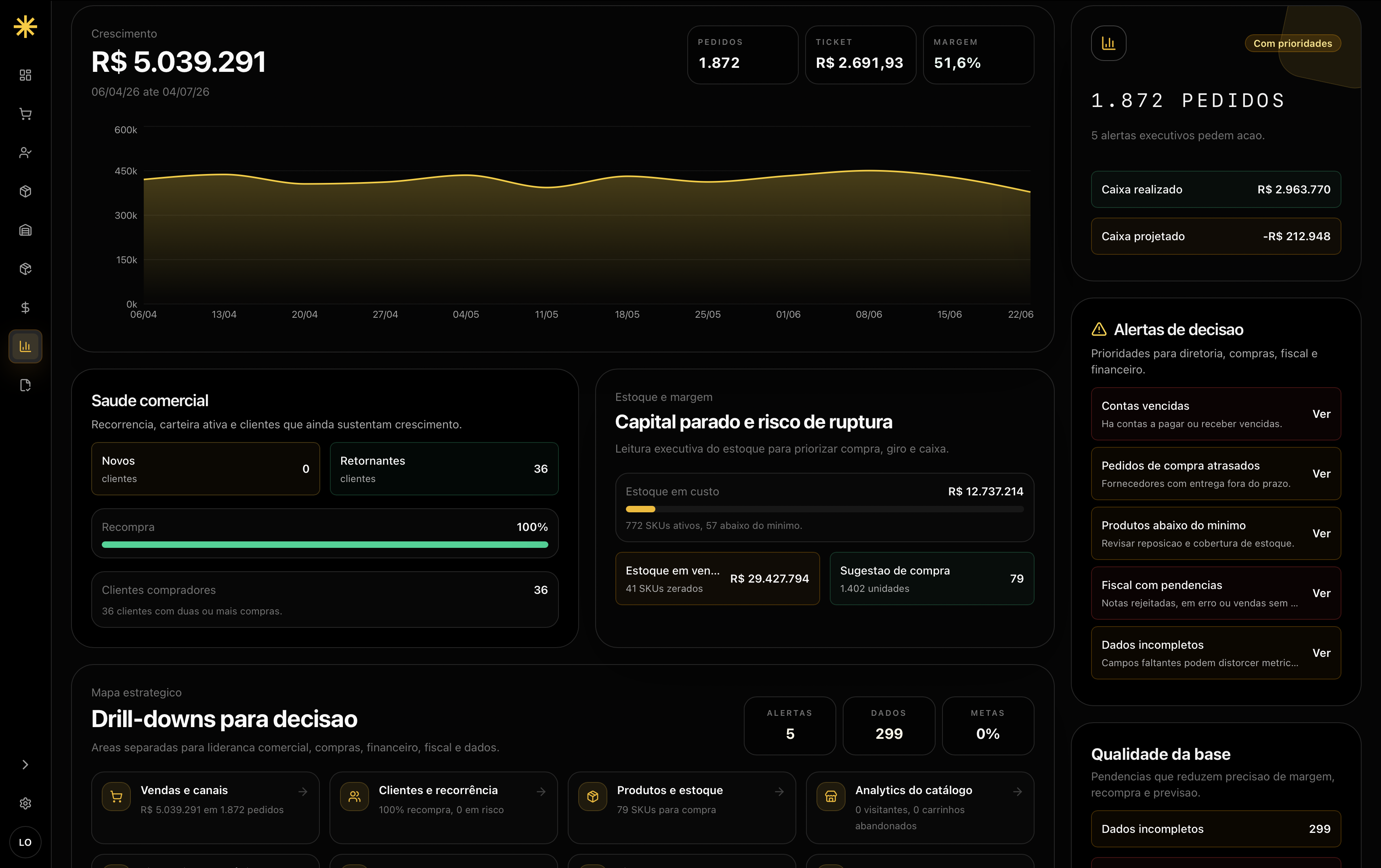Click the yellow asterisk logo icon
The image size is (1381, 868).
click(x=25, y=26)
